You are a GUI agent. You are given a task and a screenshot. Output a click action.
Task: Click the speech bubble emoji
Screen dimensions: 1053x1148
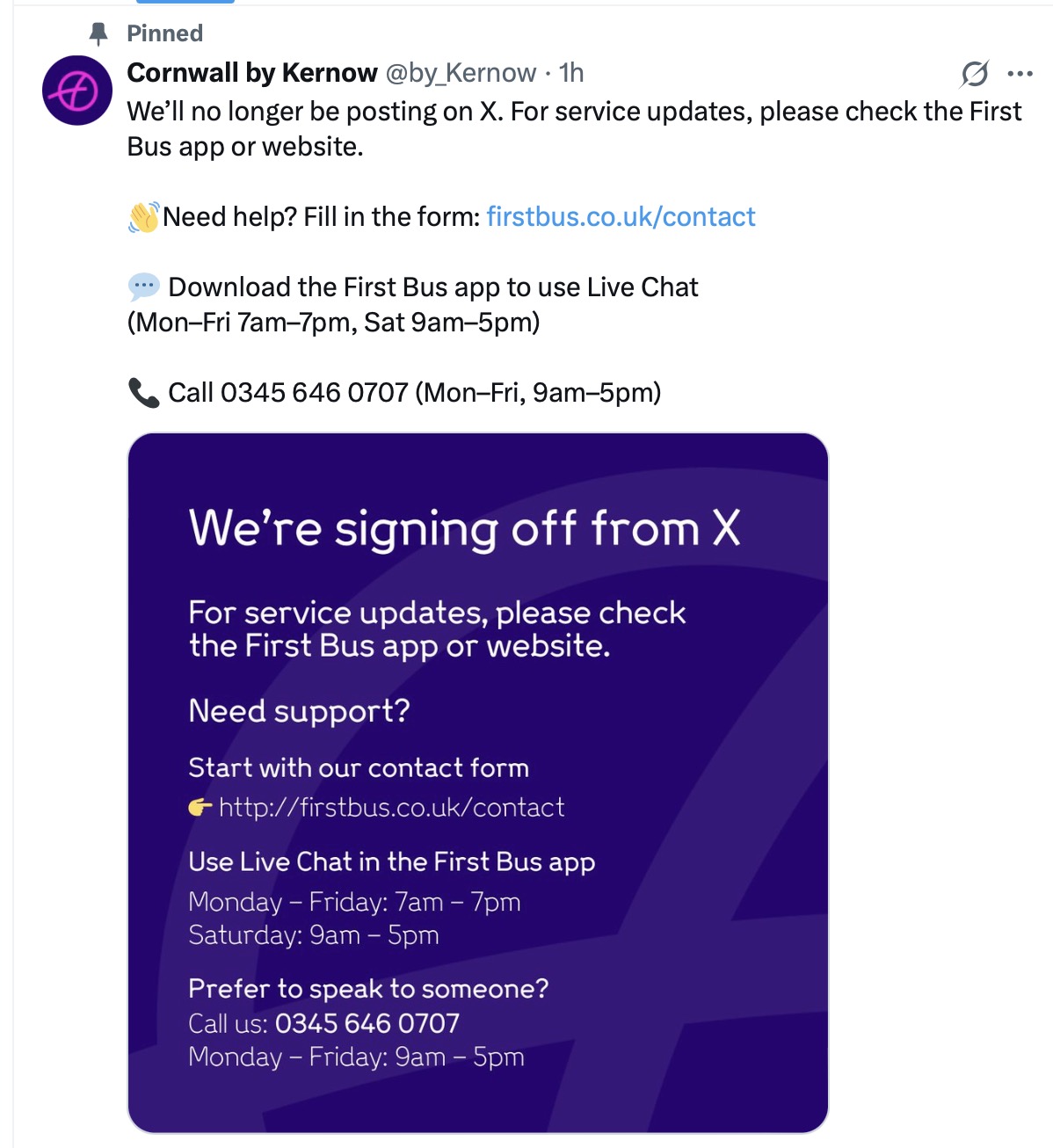[143, 287]
